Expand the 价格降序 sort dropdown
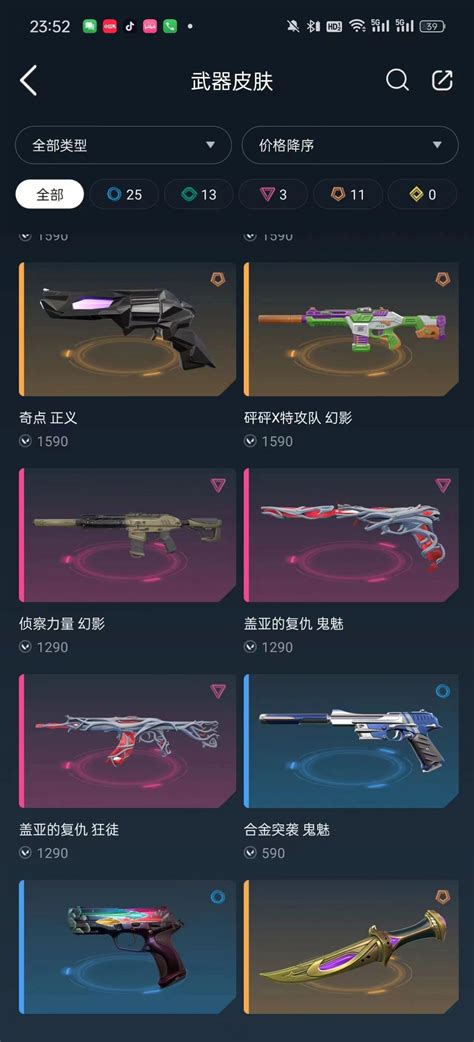The height and width of the screenshot is (1042, 474). pos(350,145)
